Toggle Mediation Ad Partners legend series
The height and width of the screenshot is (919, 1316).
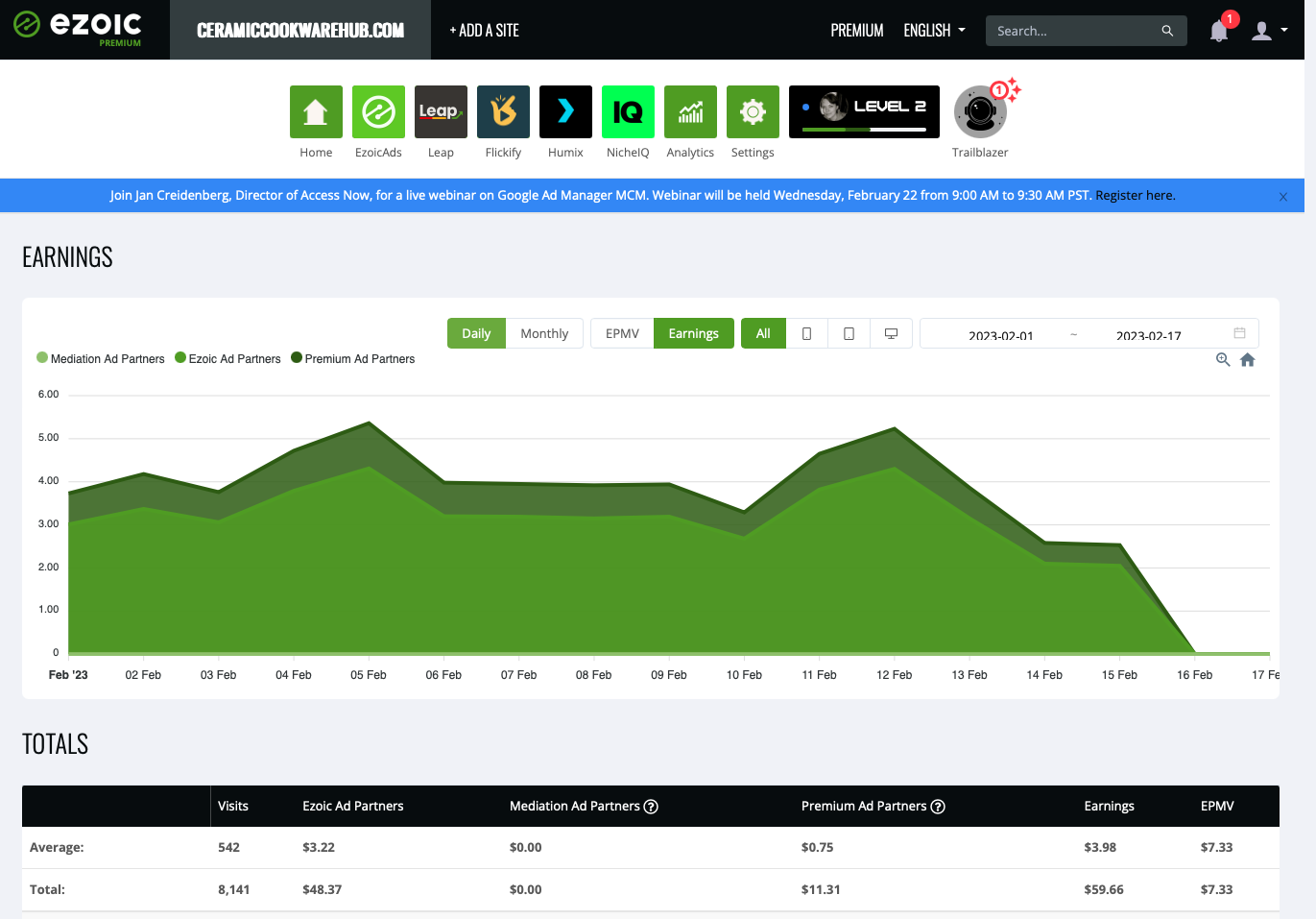point(101,358)
